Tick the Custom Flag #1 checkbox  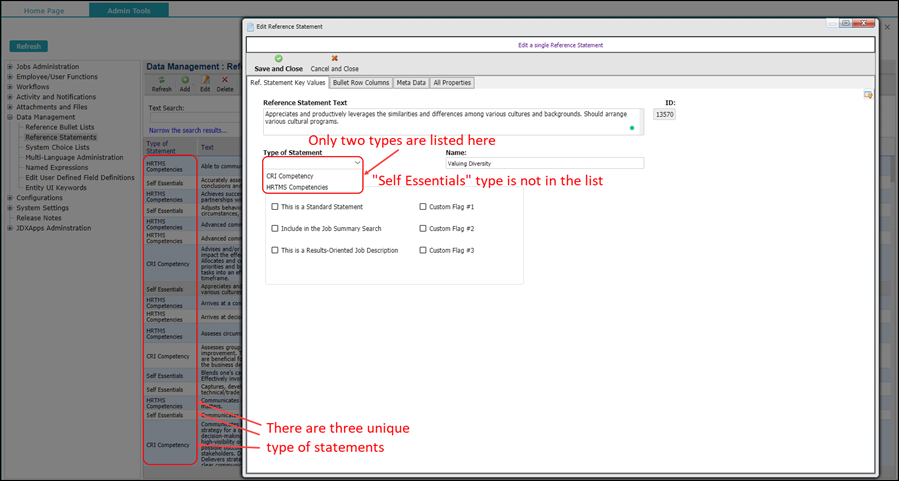click(423, 207)
